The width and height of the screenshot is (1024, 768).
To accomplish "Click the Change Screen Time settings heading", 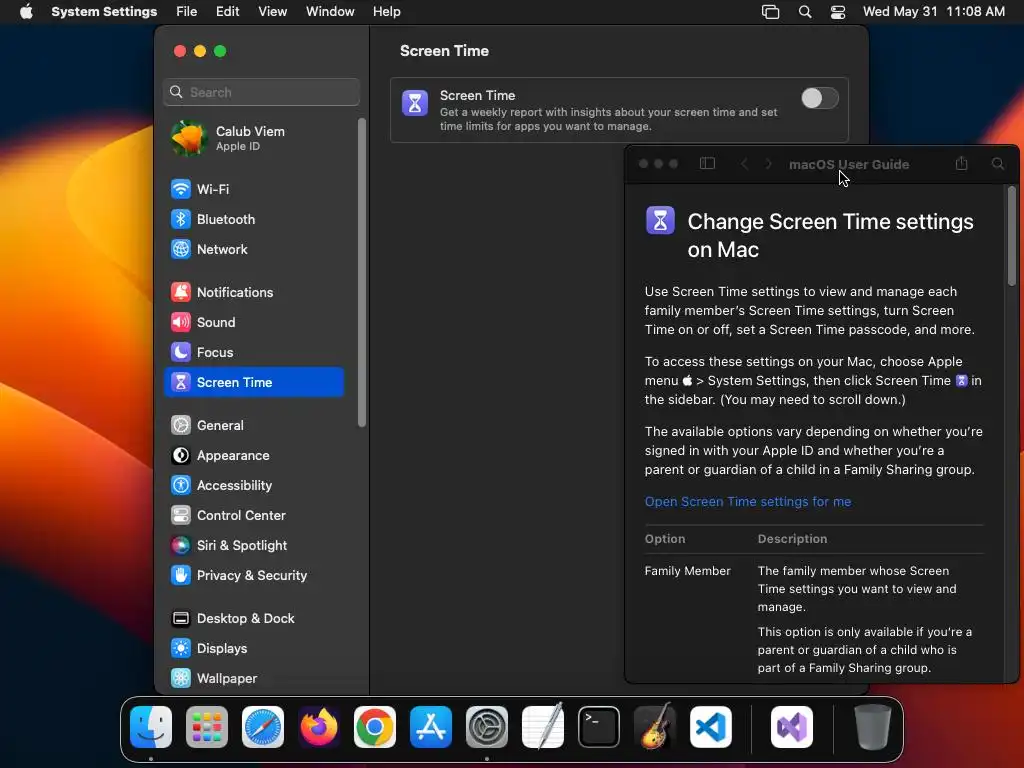I will tap(831, 235).
